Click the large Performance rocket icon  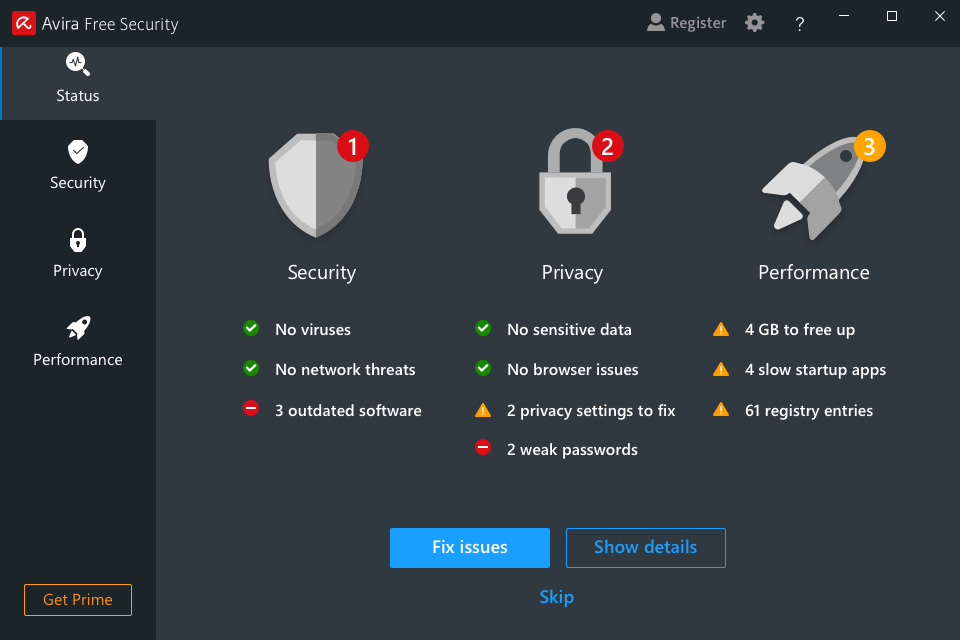click(812, 188)
